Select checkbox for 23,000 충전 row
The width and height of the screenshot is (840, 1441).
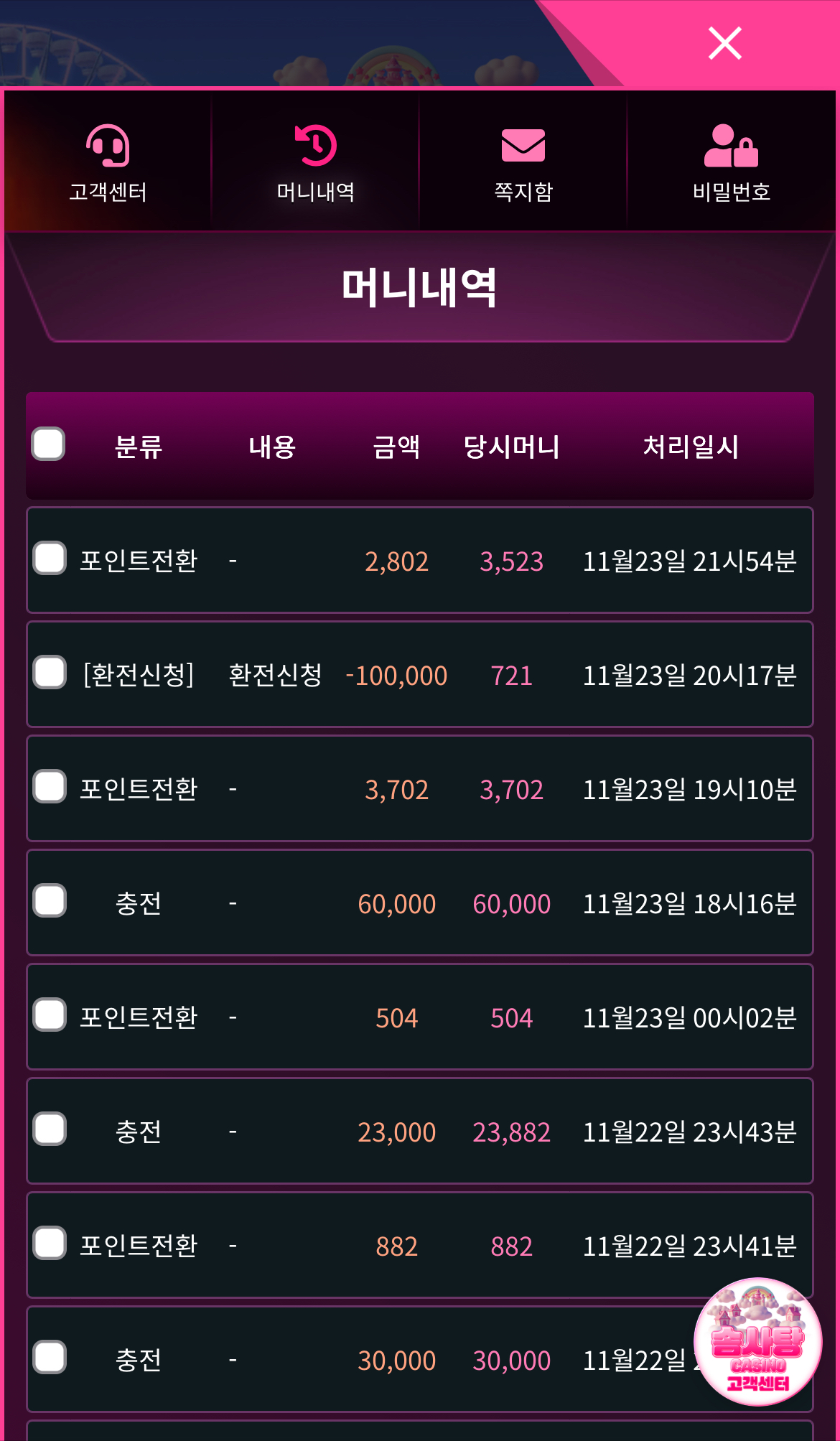50,1129
